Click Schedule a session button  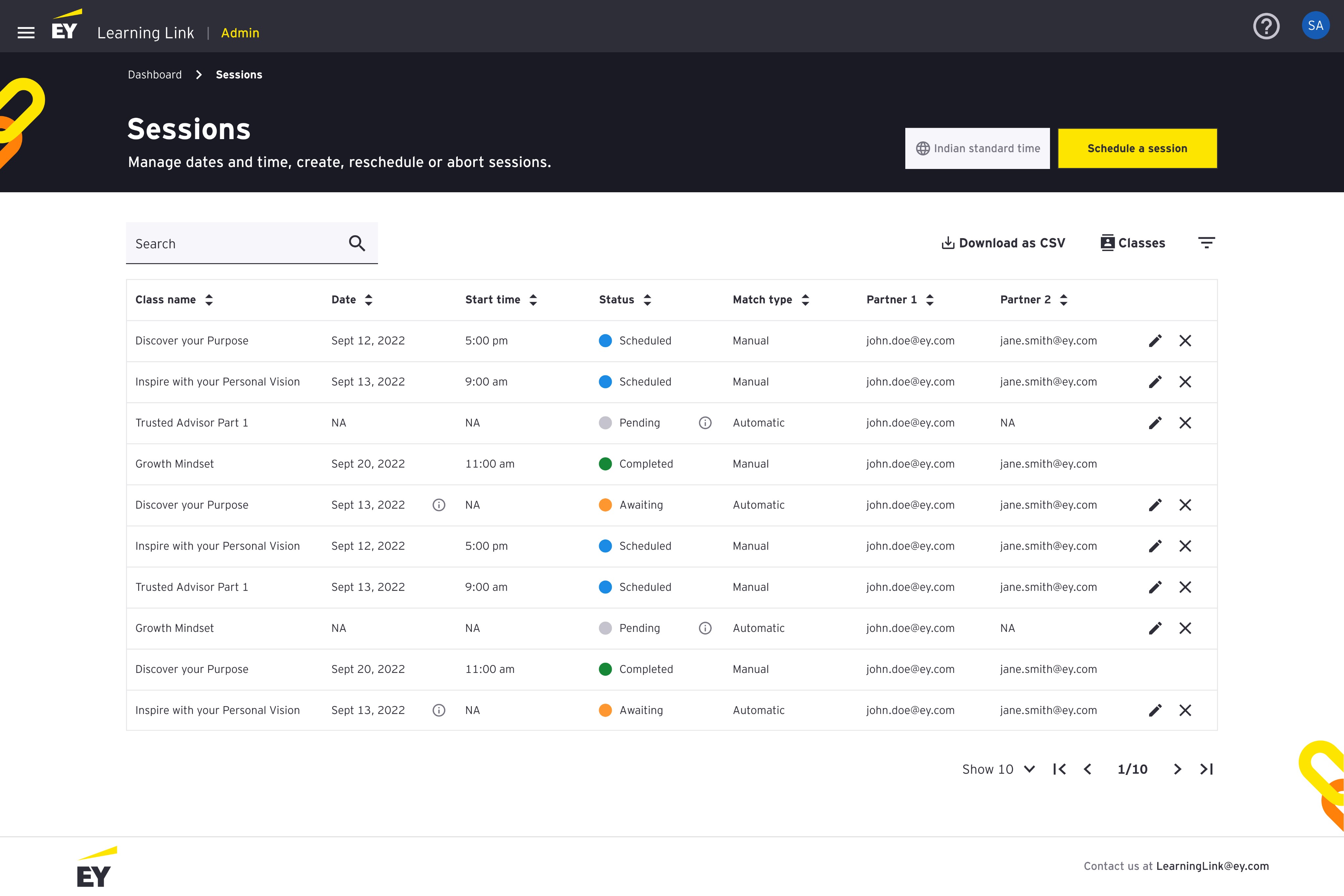[x=1137, y=149]
